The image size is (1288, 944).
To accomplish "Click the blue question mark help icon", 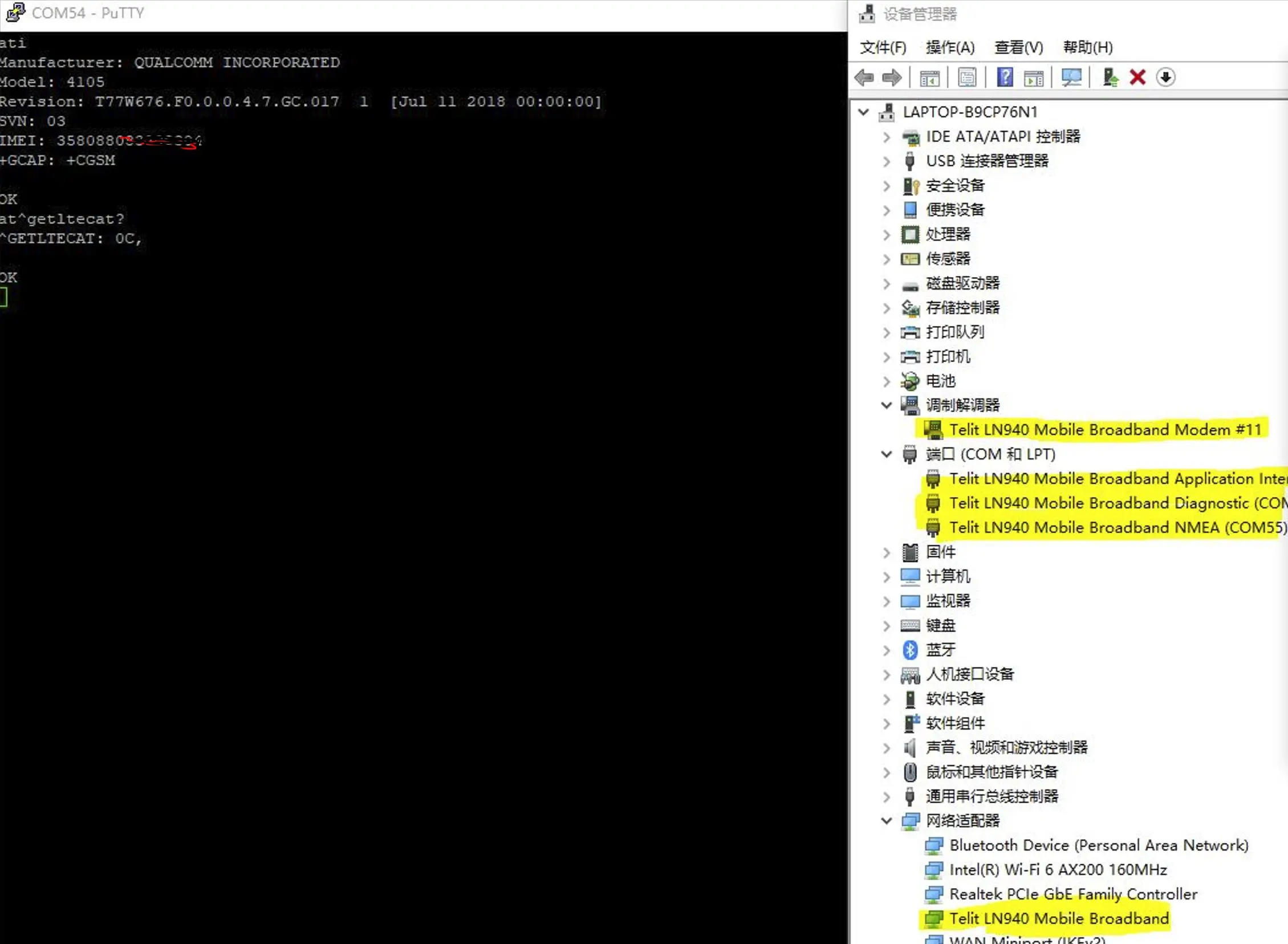I will tap(1005, 77).
